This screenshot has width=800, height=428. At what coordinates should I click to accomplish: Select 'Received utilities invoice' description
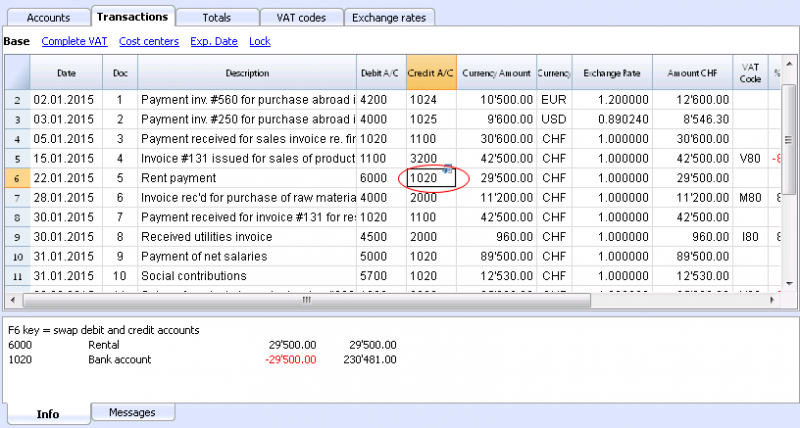coord(247,237)
